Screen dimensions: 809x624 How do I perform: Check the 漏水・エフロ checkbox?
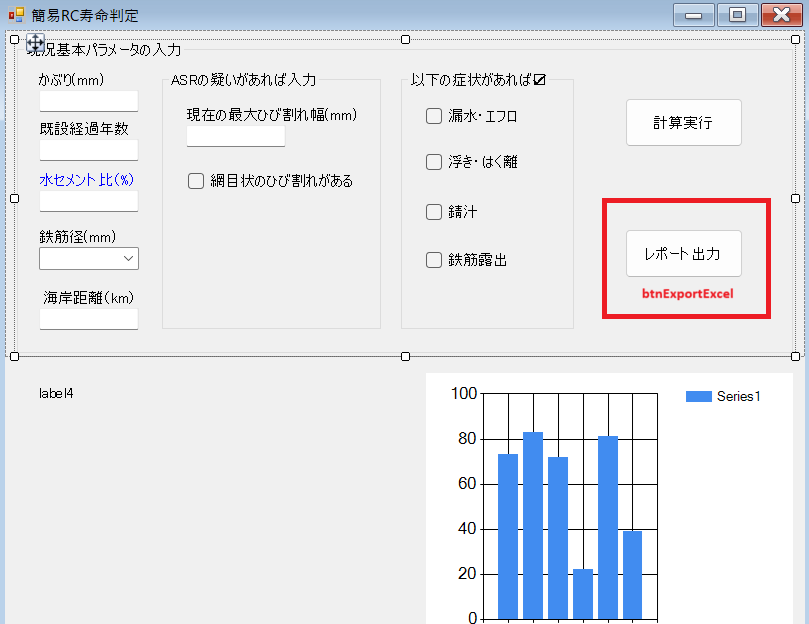pos(434,116)
